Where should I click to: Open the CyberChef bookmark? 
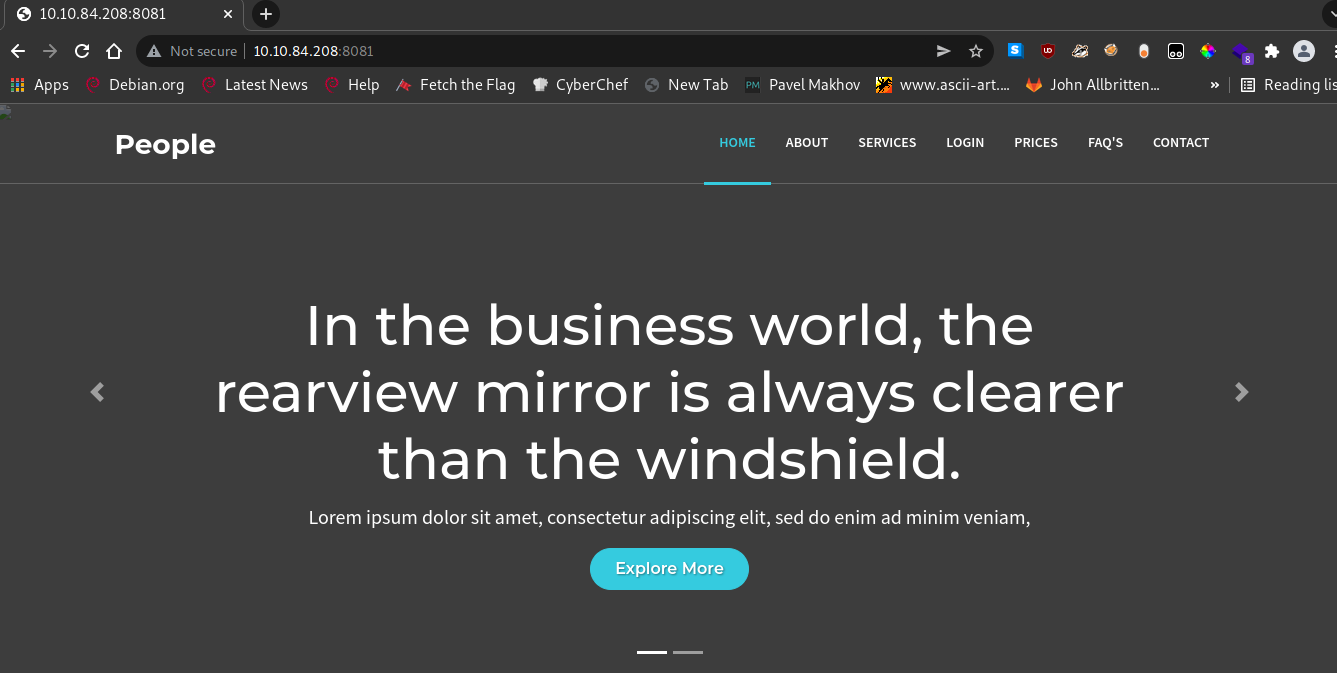pyautogui.click(x=580, y=85)
